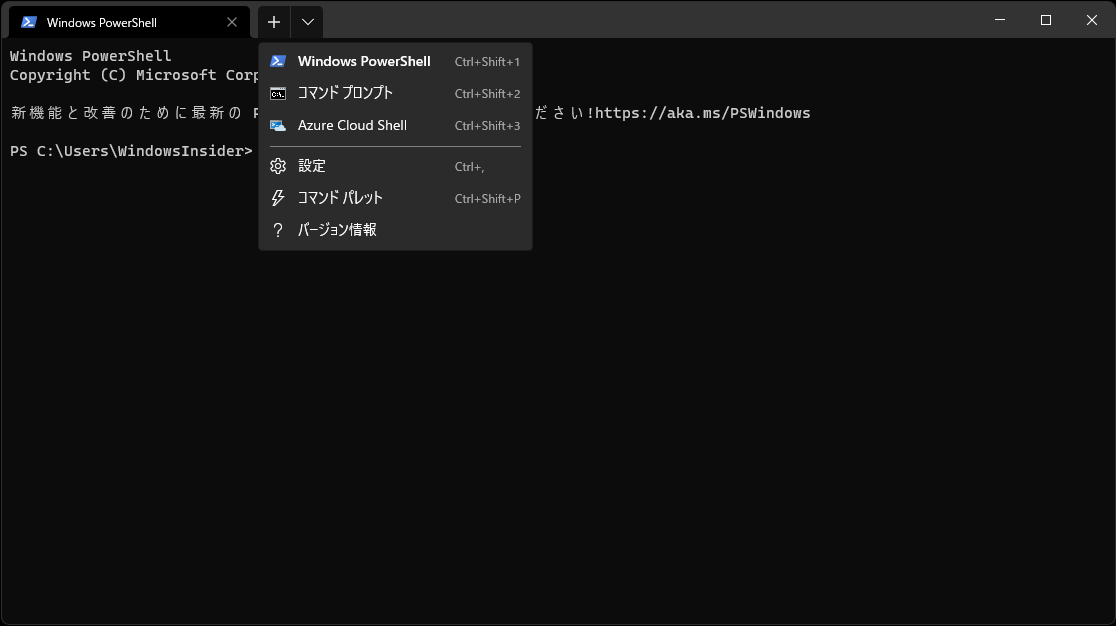The height and width of the screenshot is (626, 1116).
Task: Minimize the Terminal window
Action: pos(1000,20)
